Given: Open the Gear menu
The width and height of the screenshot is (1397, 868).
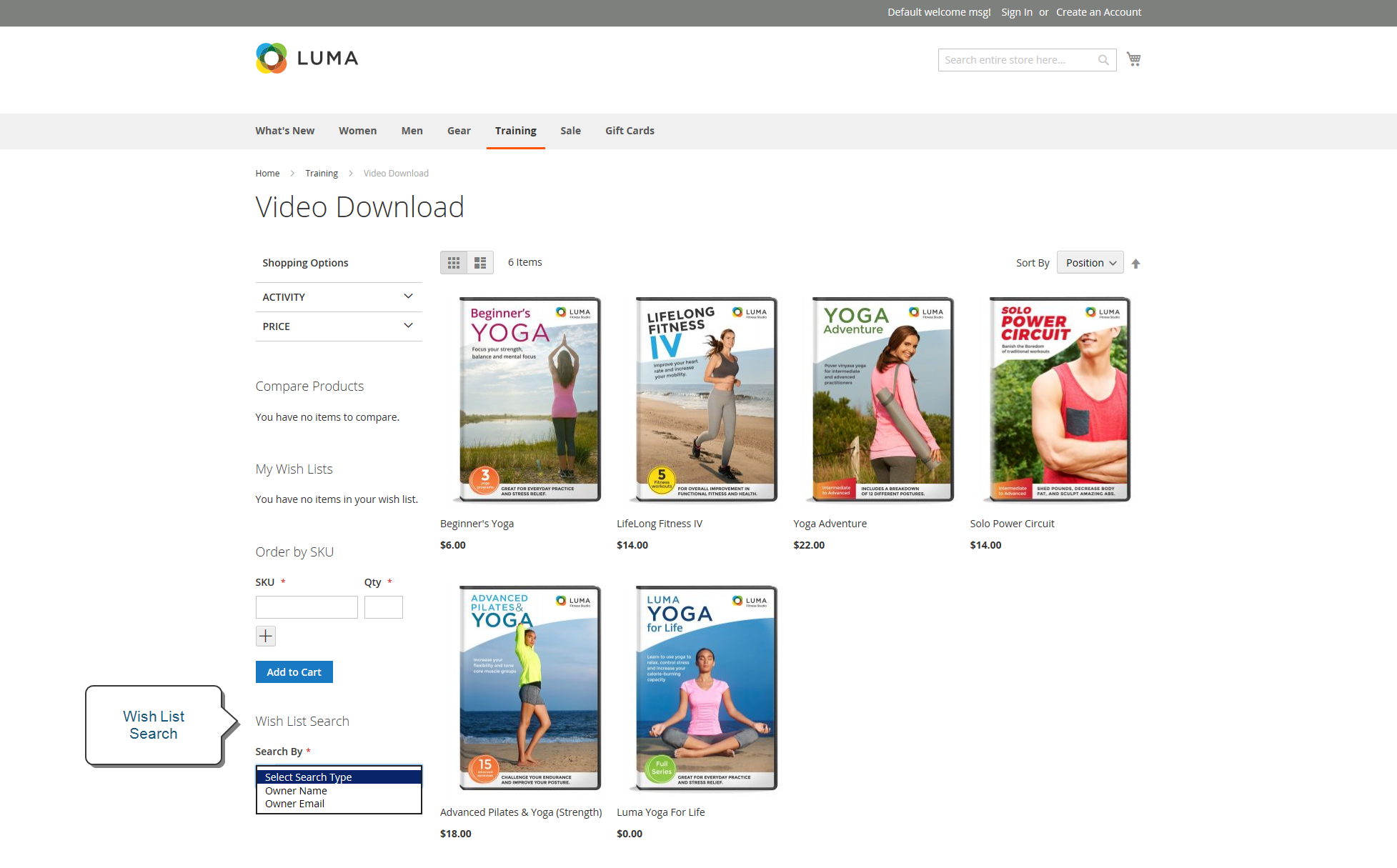Looking at the screenshot, I should (x=459, y=131).
